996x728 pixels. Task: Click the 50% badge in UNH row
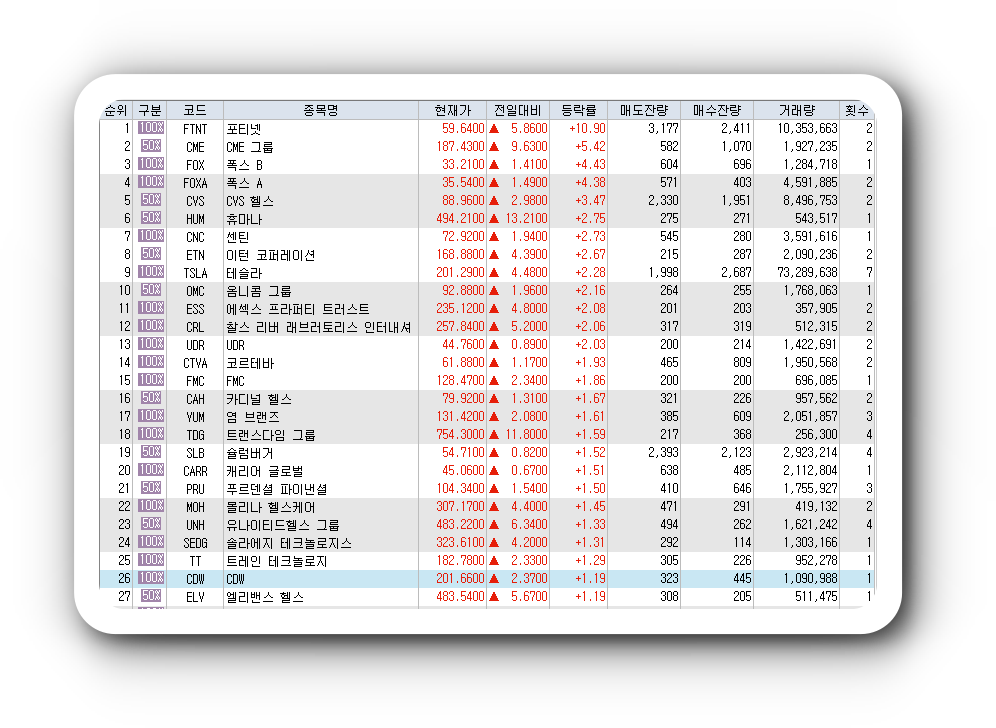151,524
